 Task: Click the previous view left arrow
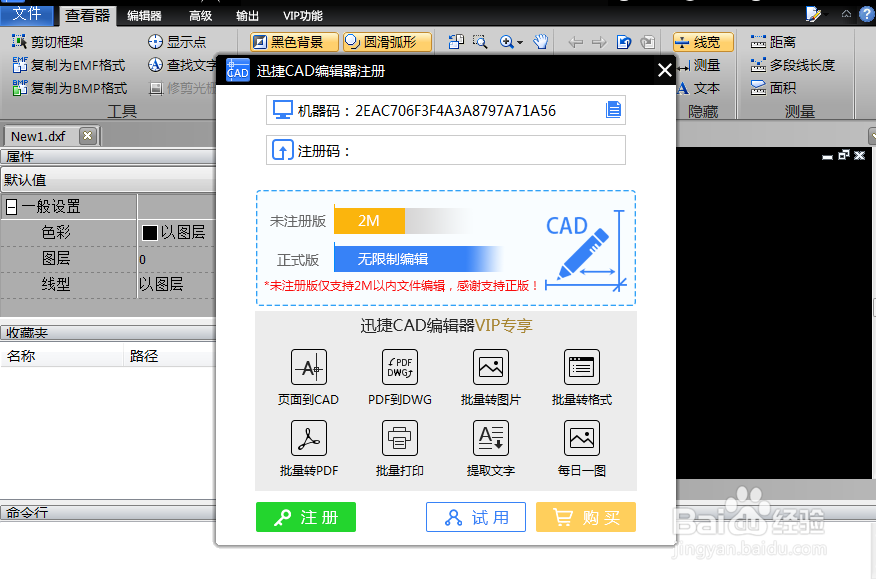[575, 42]
